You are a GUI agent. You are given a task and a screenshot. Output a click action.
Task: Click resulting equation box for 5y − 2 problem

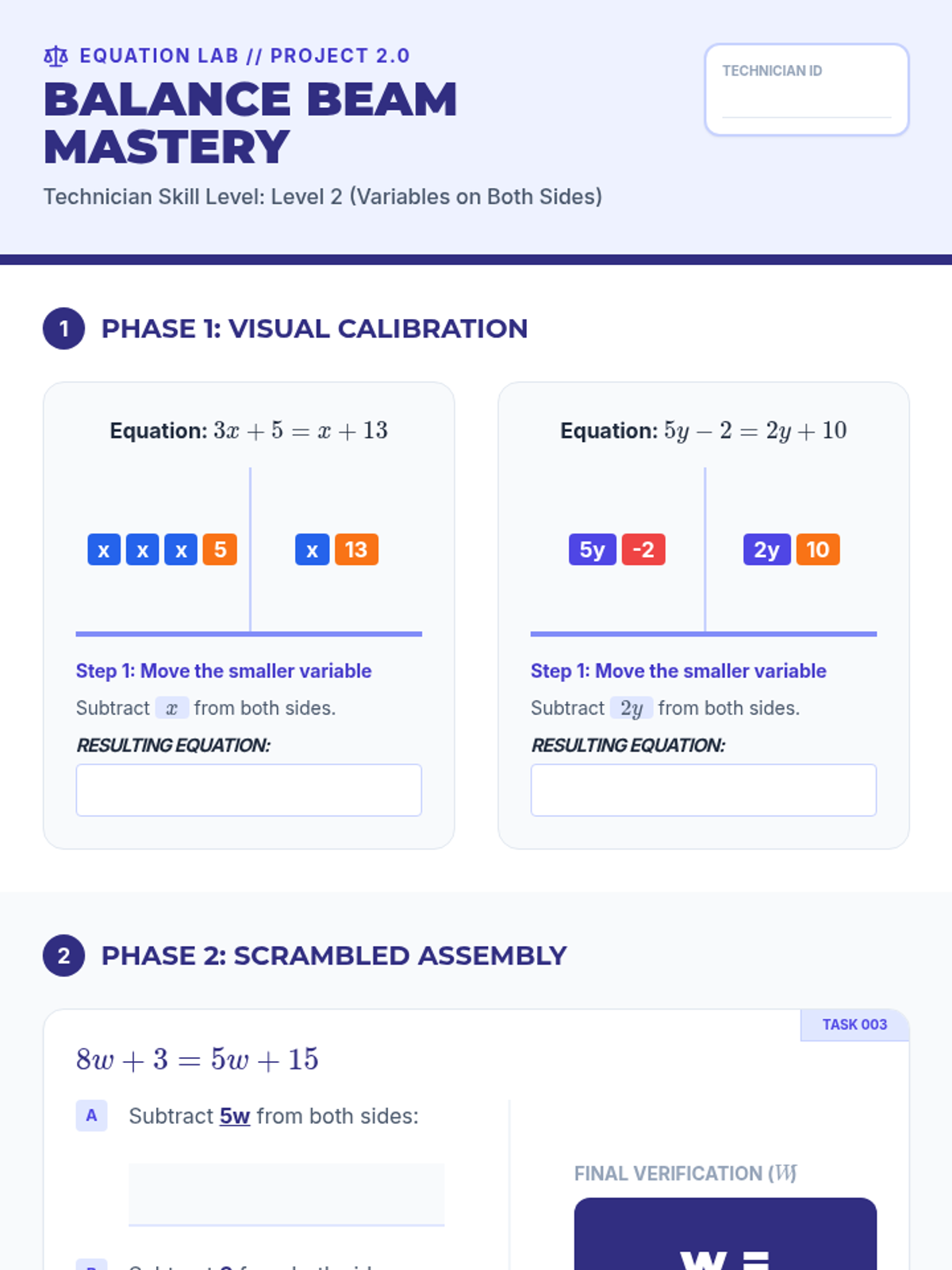(704, 790)
